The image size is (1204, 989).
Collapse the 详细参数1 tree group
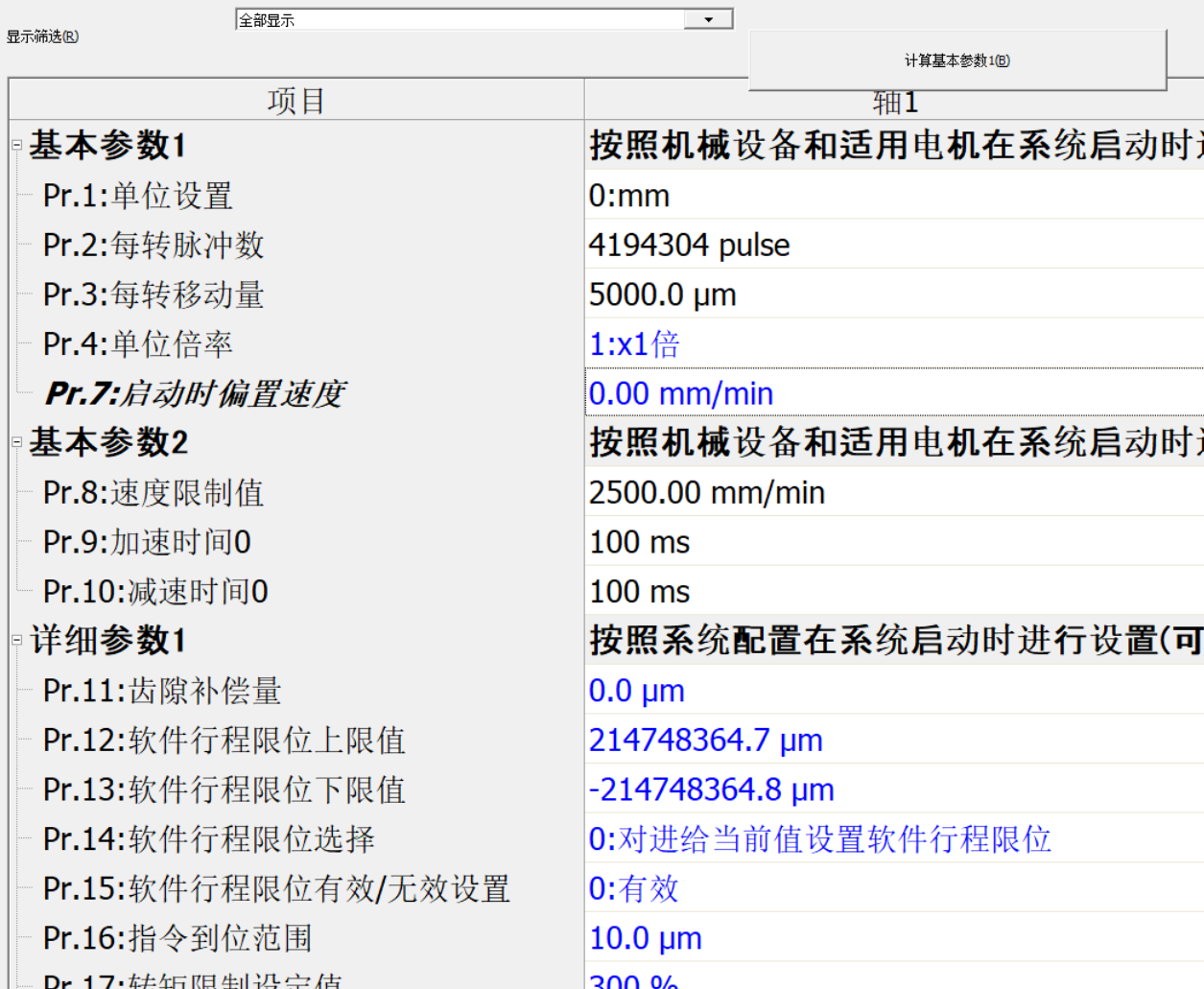pos(16,640)
